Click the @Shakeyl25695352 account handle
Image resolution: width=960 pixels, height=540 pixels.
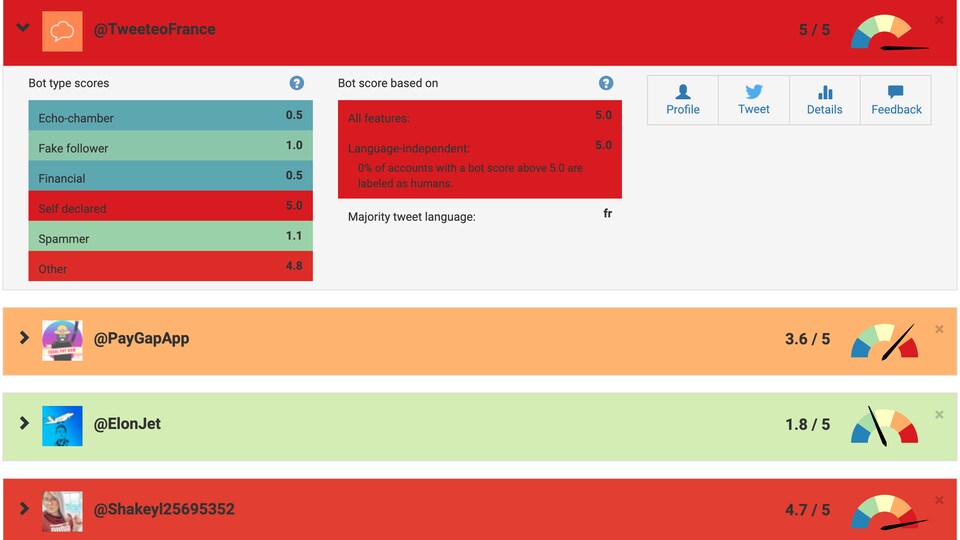tap(163, 509)
